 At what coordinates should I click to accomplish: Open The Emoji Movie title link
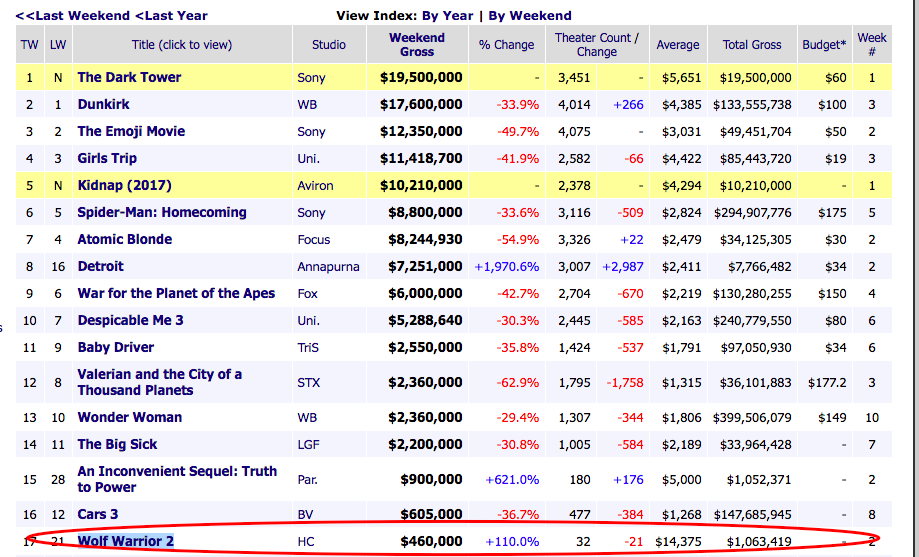pos(131,131)
